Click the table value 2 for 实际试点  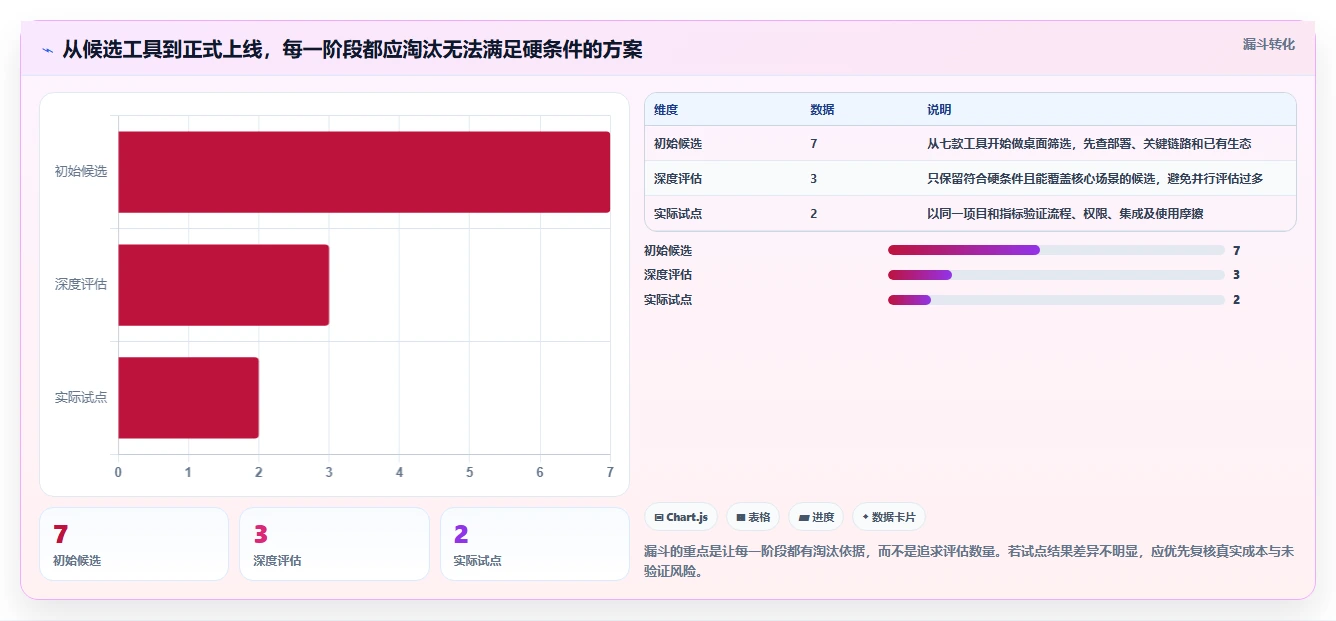click(x=814, y=214)
